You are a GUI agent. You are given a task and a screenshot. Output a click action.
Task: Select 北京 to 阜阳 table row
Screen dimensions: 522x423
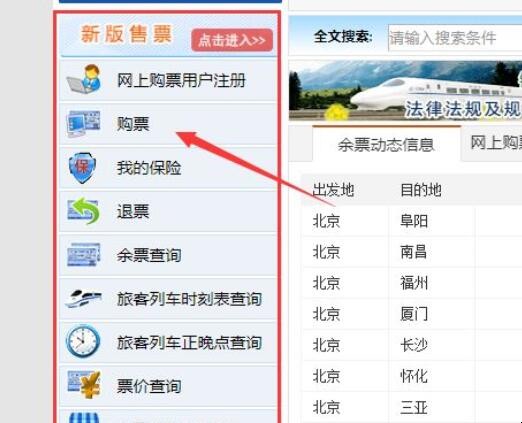[x=412, y=221]
